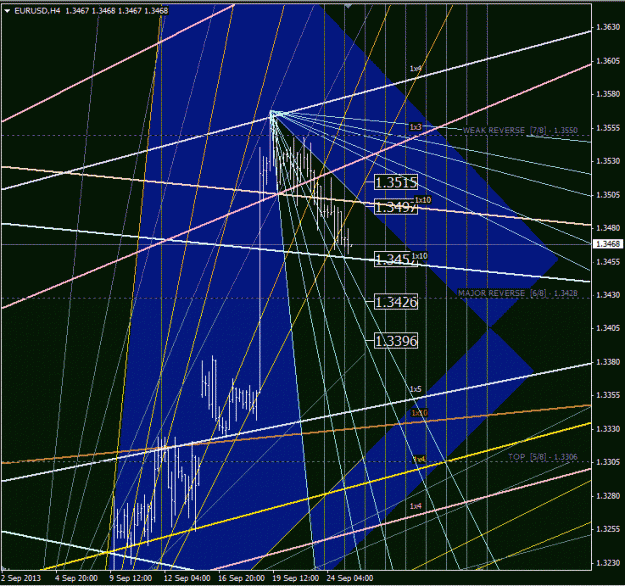Image resolution: width=625 pixels, height=586 pixels.
Task: Click the chart shift triangle marker at top
Action: click(348, 6)
